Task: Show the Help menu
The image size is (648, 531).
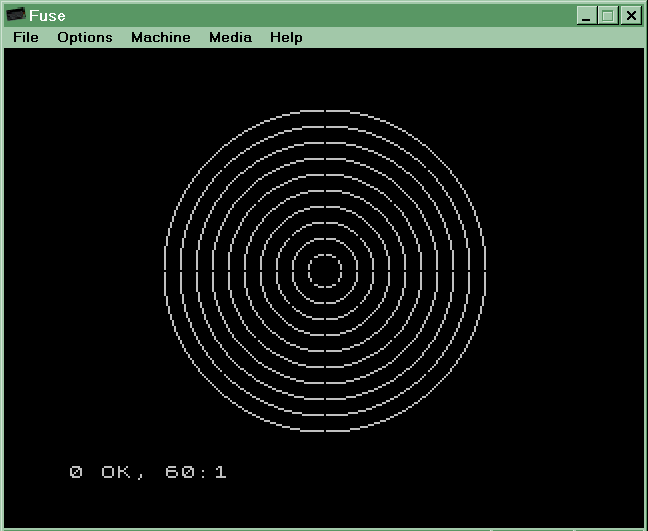Action: pos(286,37)
